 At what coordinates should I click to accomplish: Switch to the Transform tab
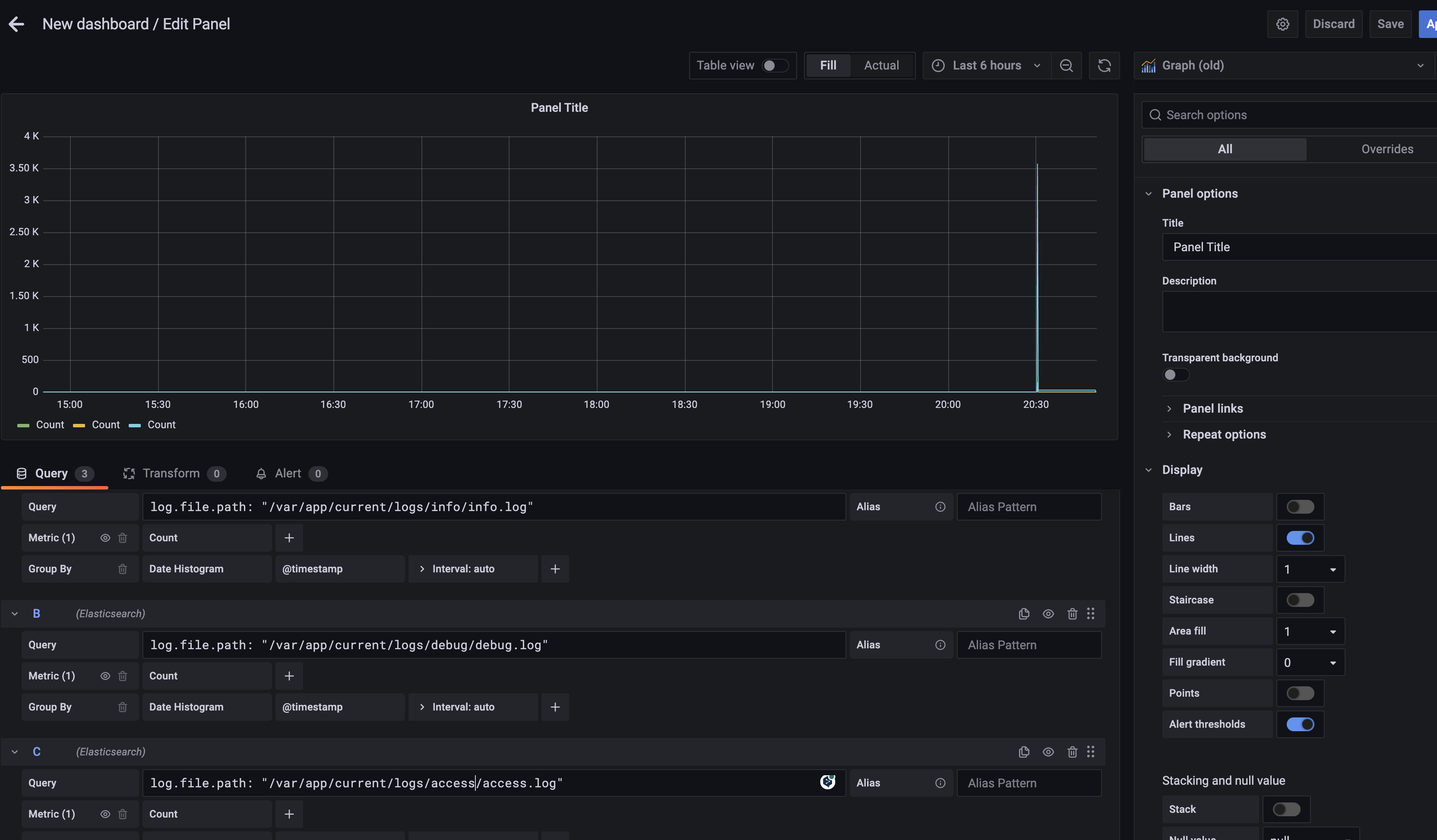(x=171, y=474)
